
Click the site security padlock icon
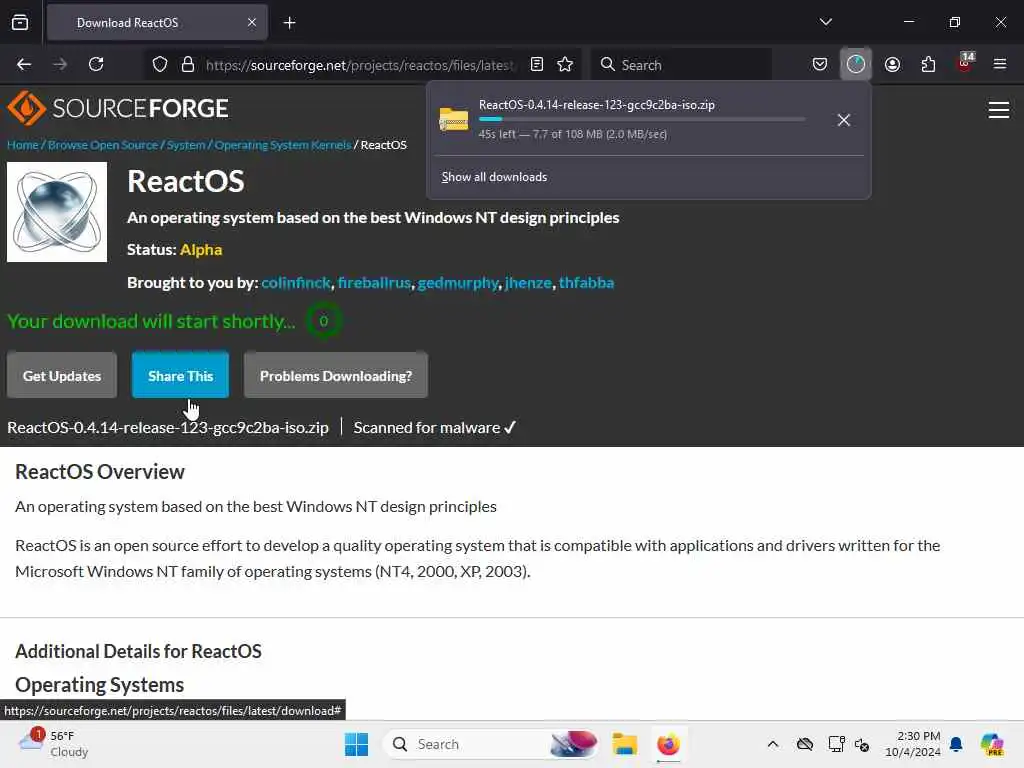point(188,65)
